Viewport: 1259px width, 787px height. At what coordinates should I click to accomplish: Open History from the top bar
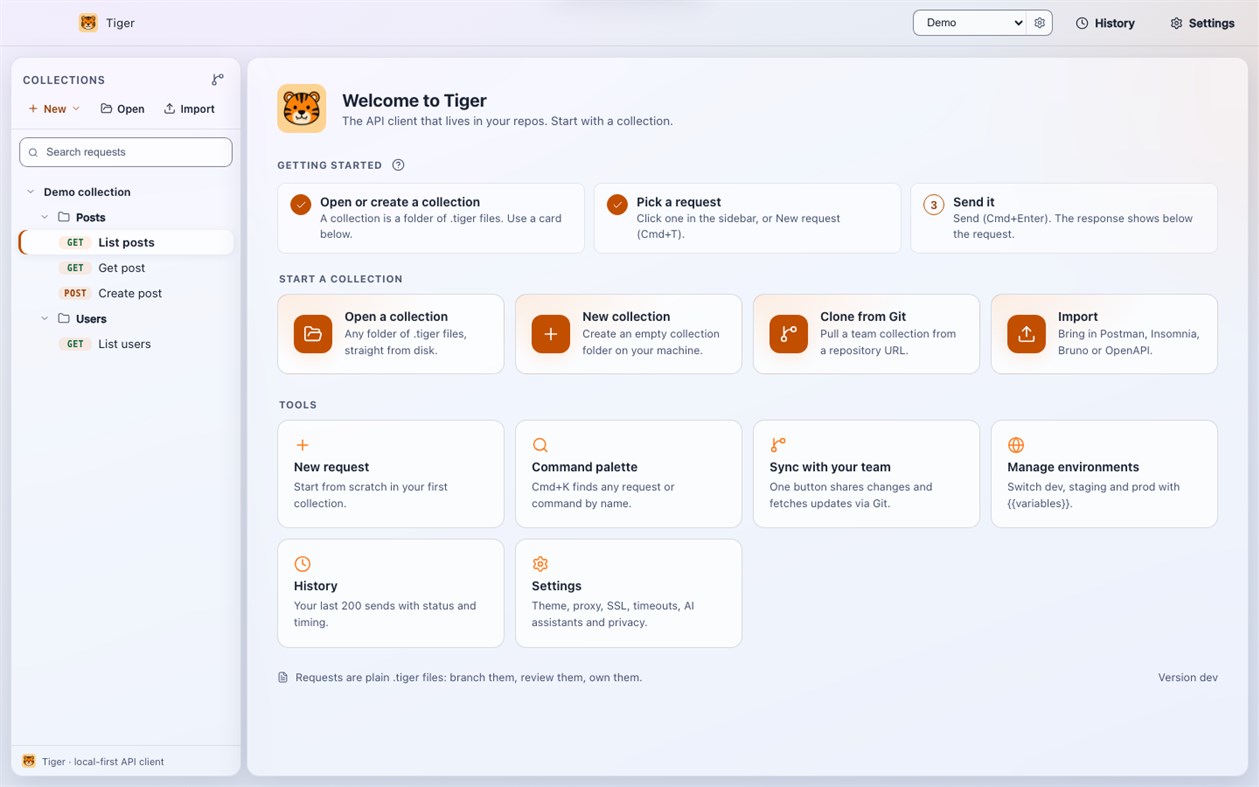pyautogui.click(x=1105, y=23)
